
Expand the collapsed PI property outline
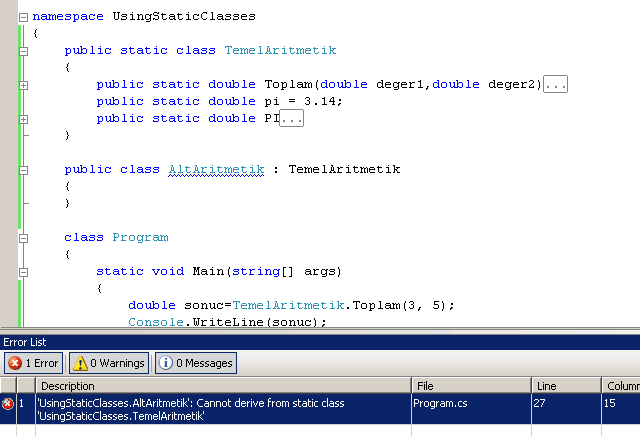24,119
